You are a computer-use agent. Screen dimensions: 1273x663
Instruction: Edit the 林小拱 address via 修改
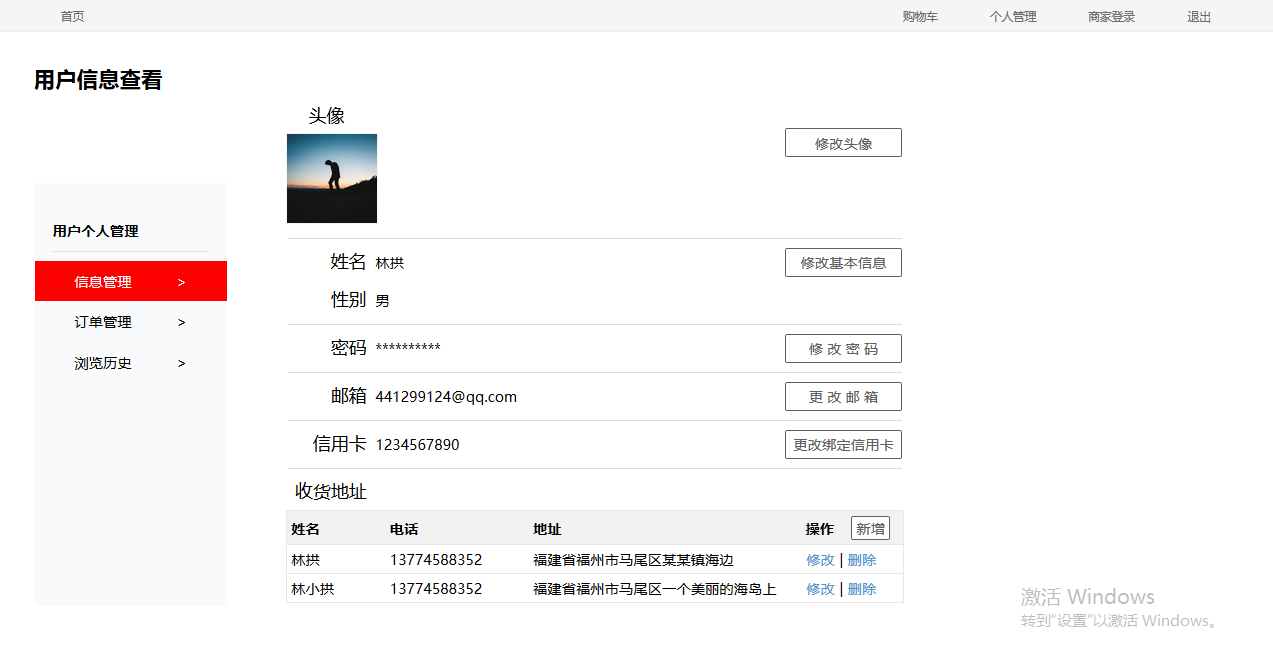click(x=820, y=589)
